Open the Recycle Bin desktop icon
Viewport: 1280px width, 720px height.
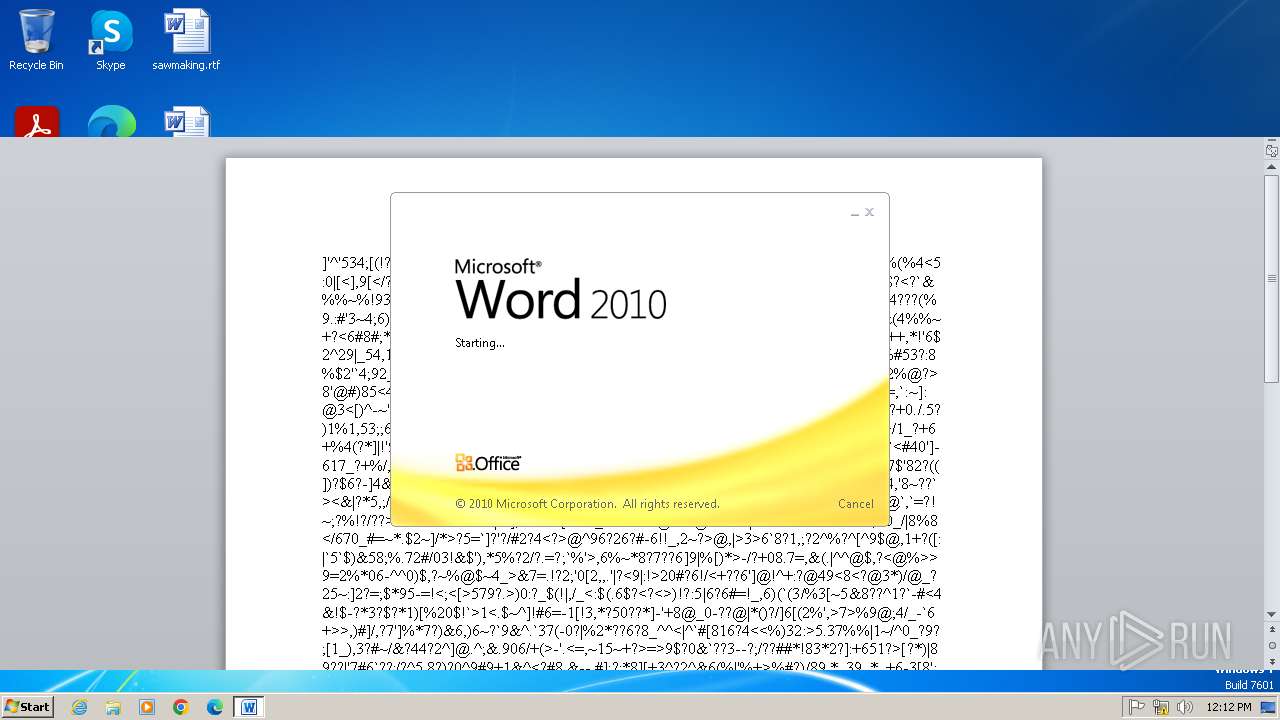click(36, 40)
